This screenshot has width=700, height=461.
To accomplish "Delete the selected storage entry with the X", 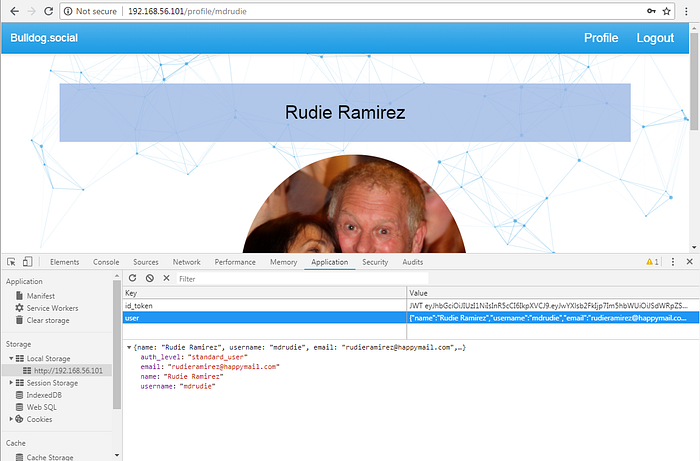I will tap(166, 278).
